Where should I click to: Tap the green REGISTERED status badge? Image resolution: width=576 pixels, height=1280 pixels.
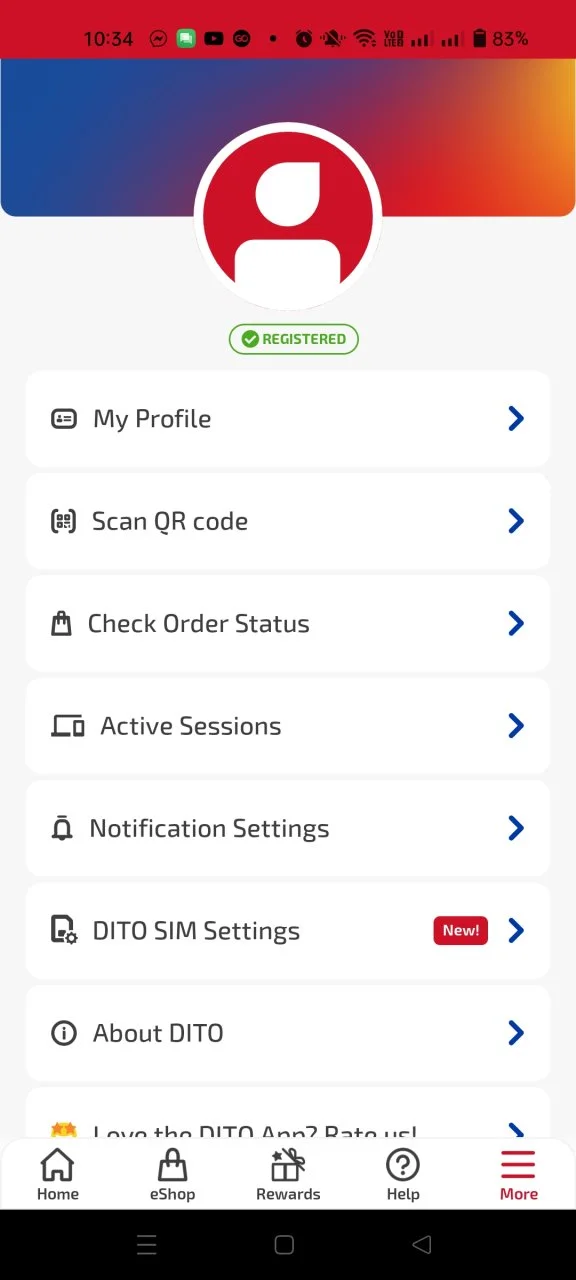[294, 339]
